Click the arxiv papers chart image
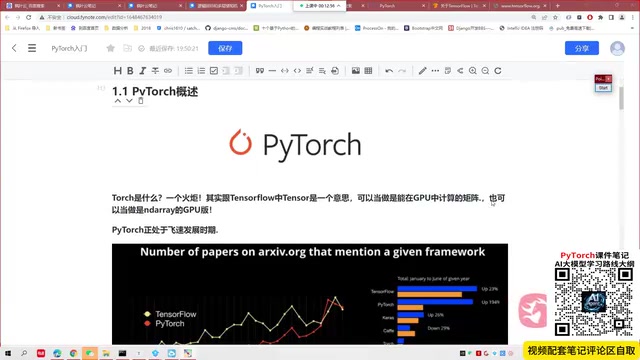This screenshot has width=640, height=360. (310, 294)
